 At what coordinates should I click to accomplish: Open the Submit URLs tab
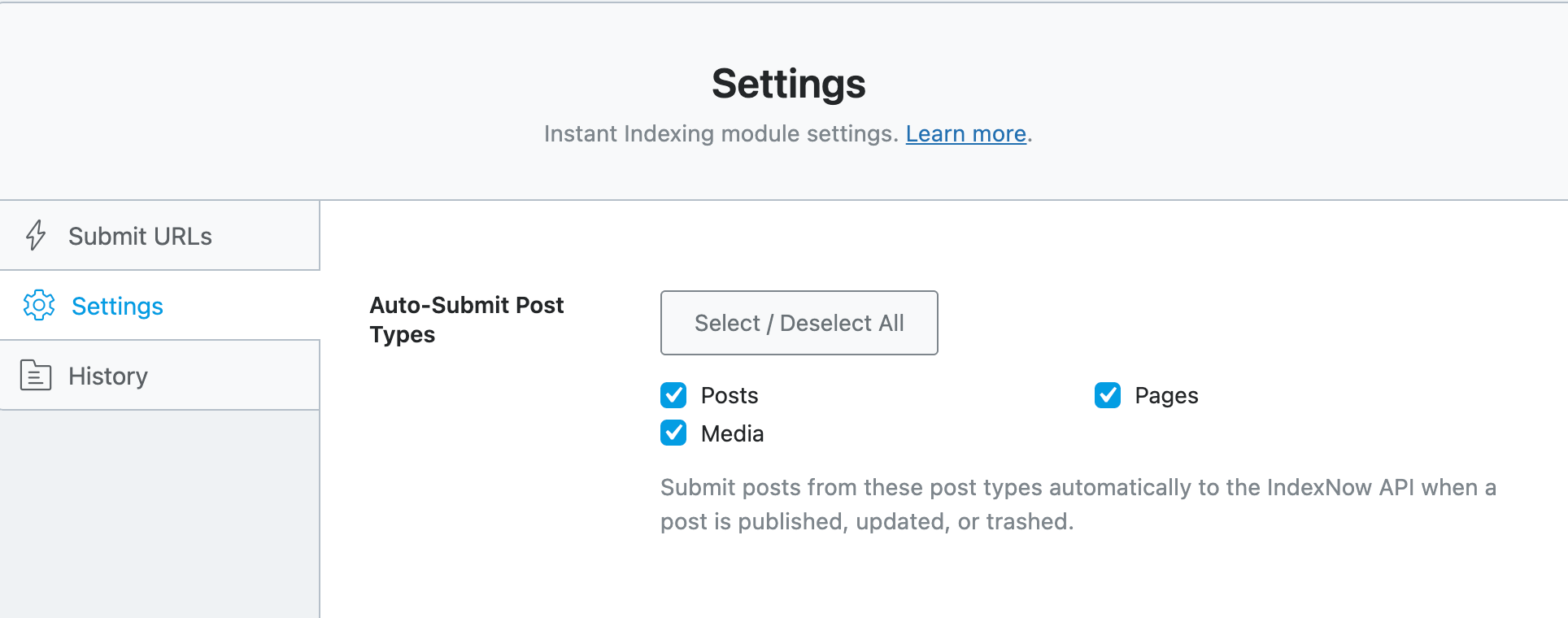pos(140,236)
